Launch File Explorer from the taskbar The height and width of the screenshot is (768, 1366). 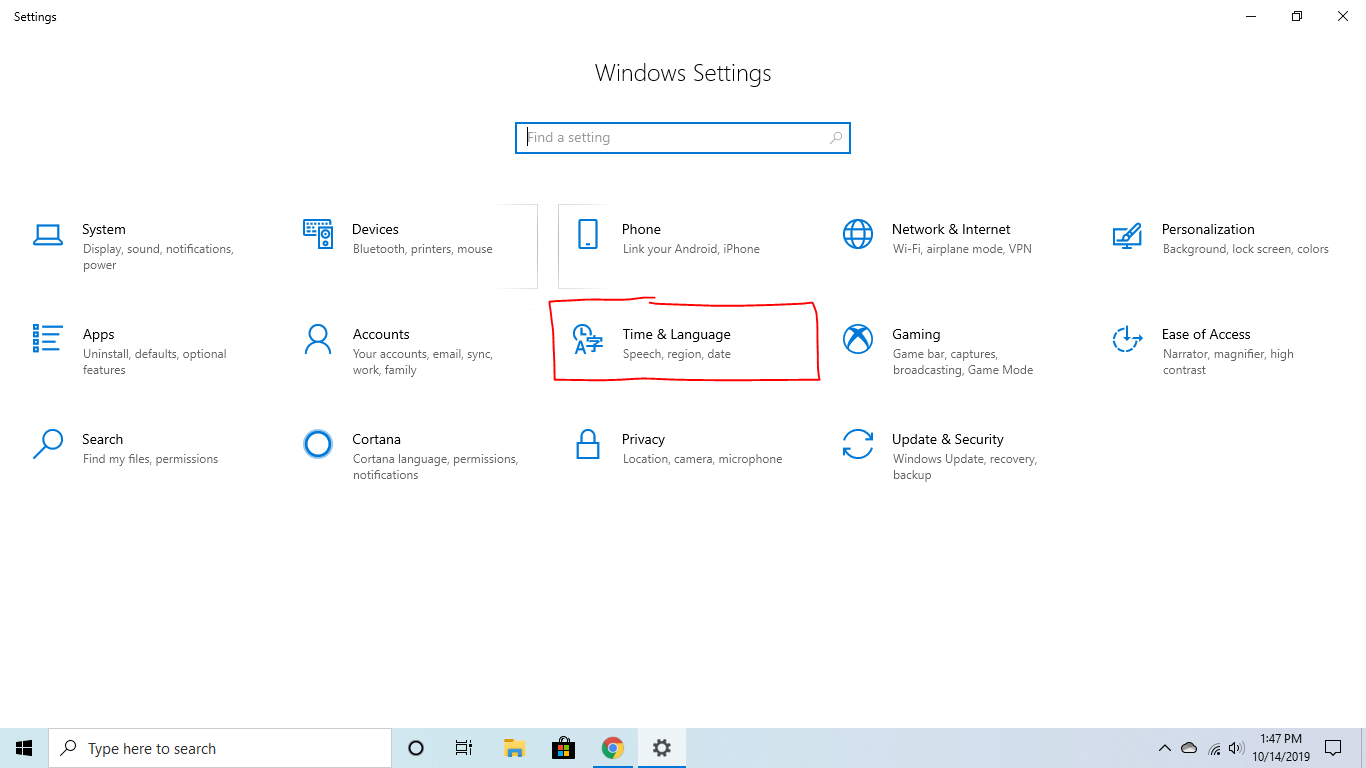coord(514,748)
